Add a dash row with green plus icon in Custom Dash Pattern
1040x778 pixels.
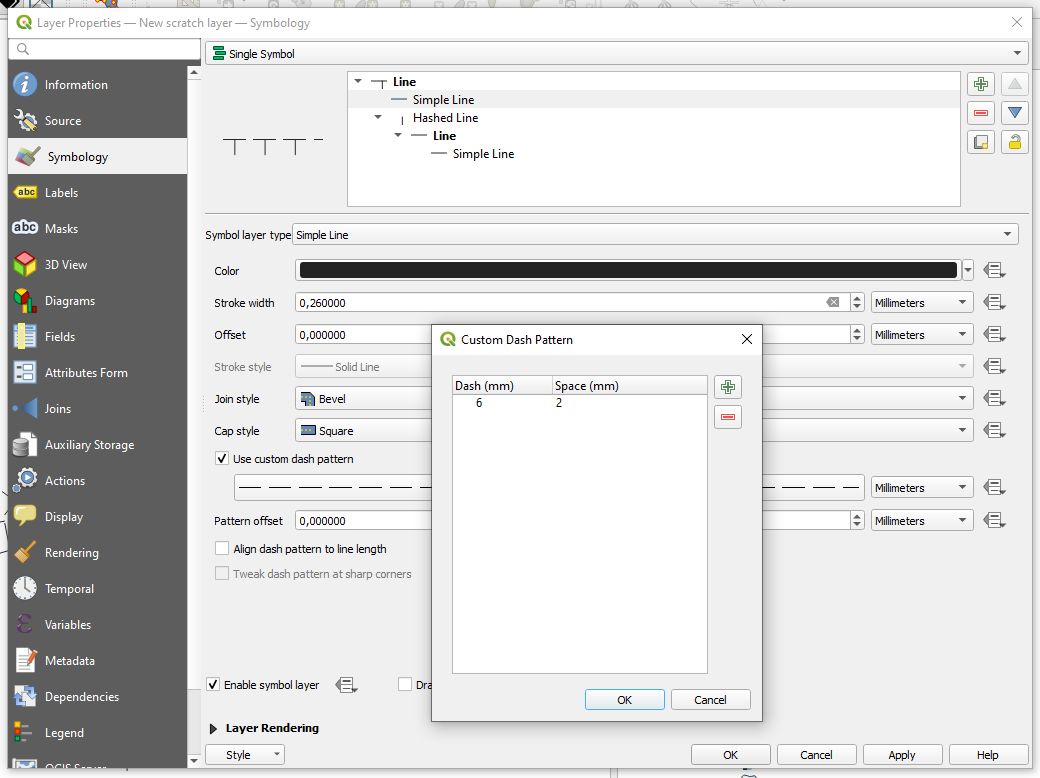[728, 387]
